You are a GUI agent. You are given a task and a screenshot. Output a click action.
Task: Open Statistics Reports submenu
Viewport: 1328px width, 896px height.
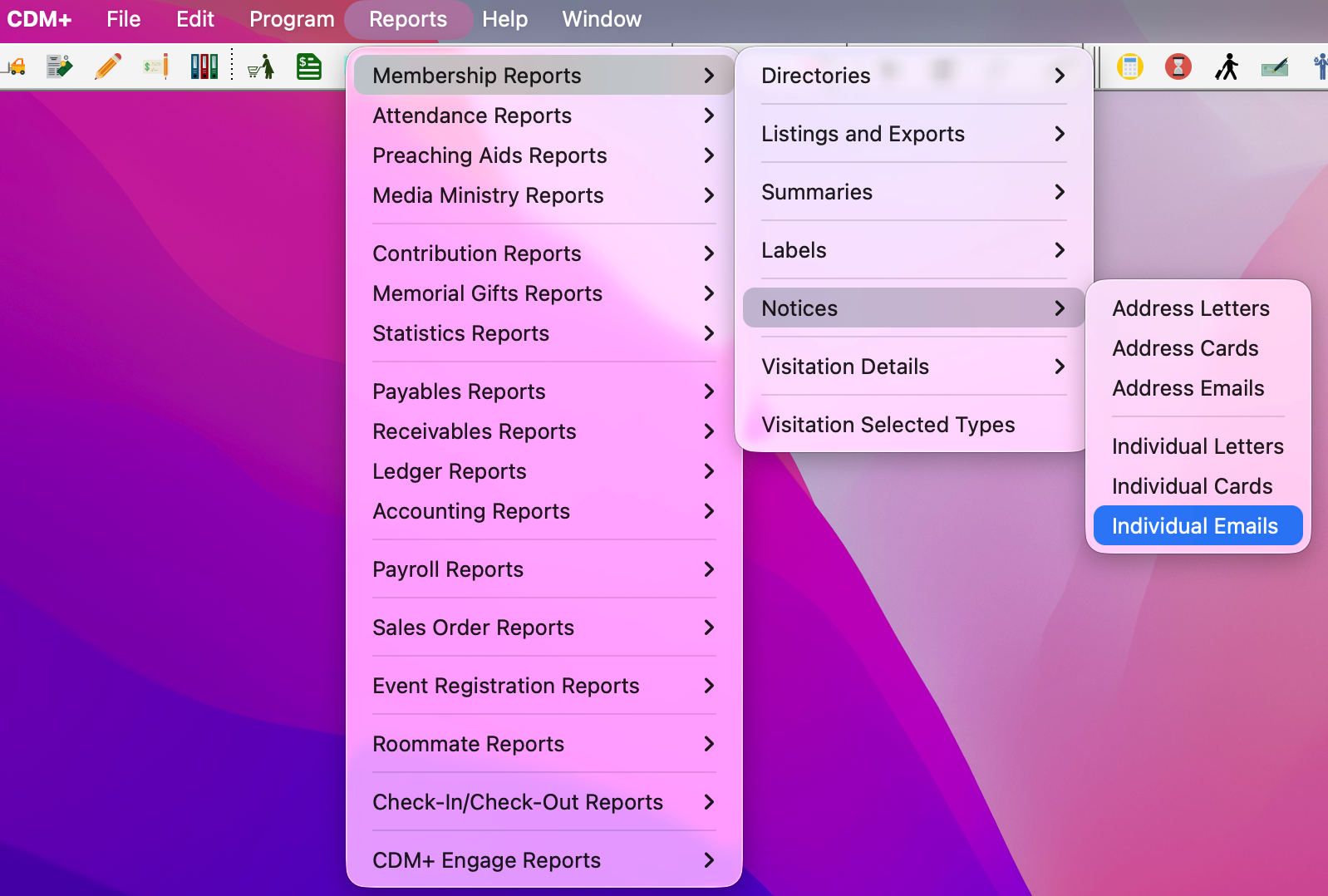click(543, 333)
